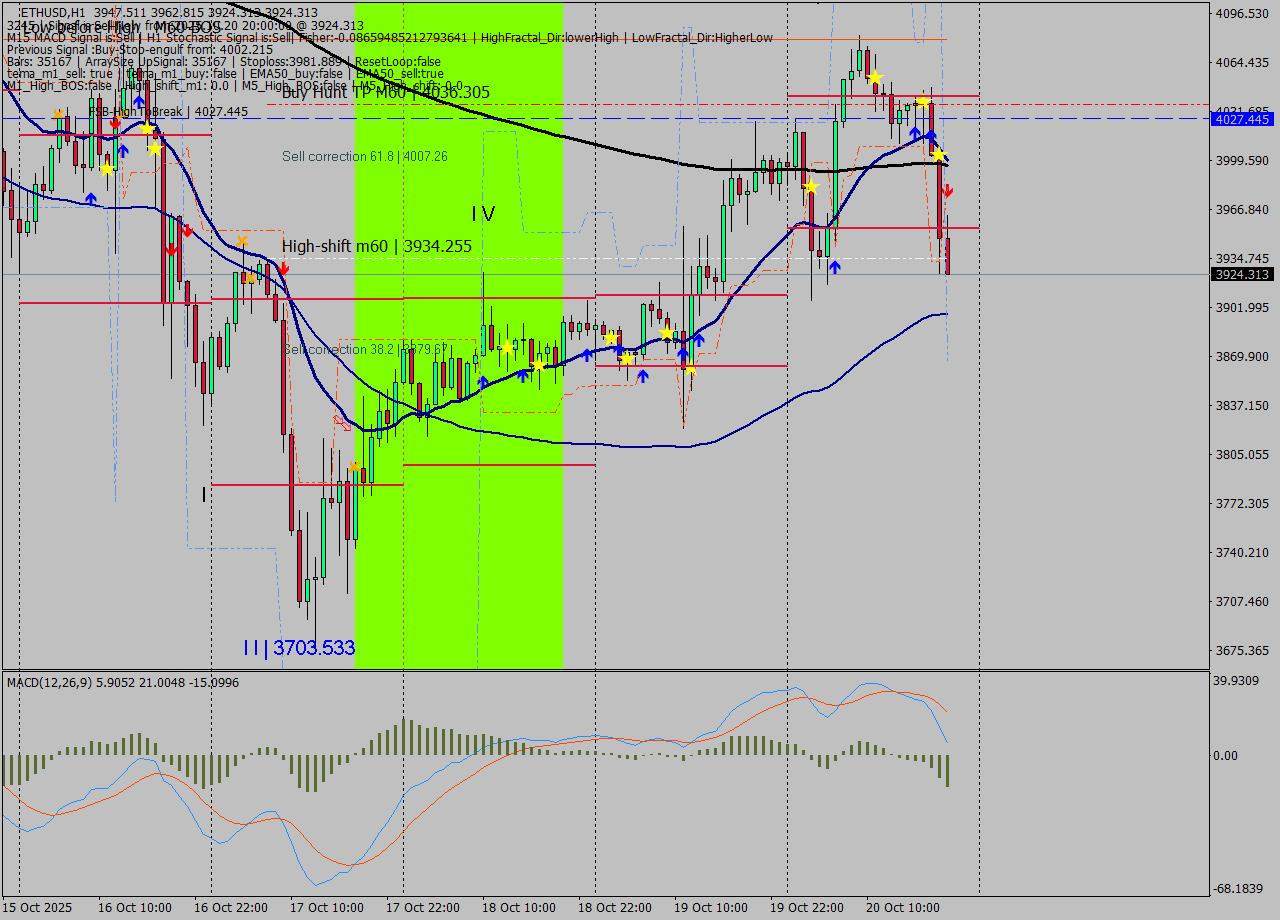Click the black 3924.313 current price tag

(x=1241, y=274)
